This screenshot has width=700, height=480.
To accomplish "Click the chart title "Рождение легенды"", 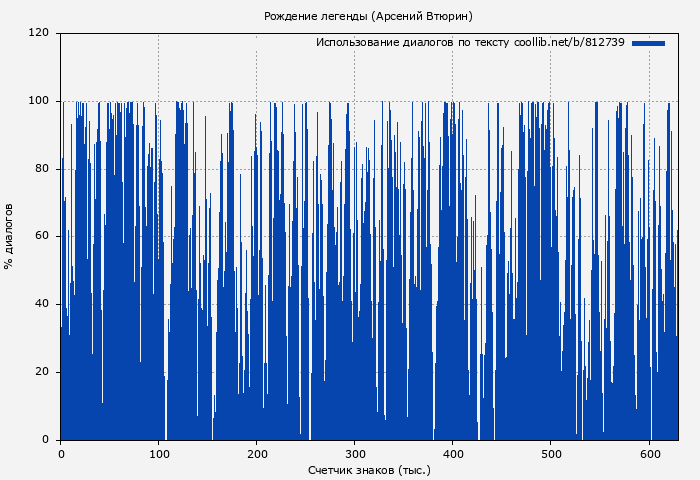I will pyautogui.click(x=316, y=16).
